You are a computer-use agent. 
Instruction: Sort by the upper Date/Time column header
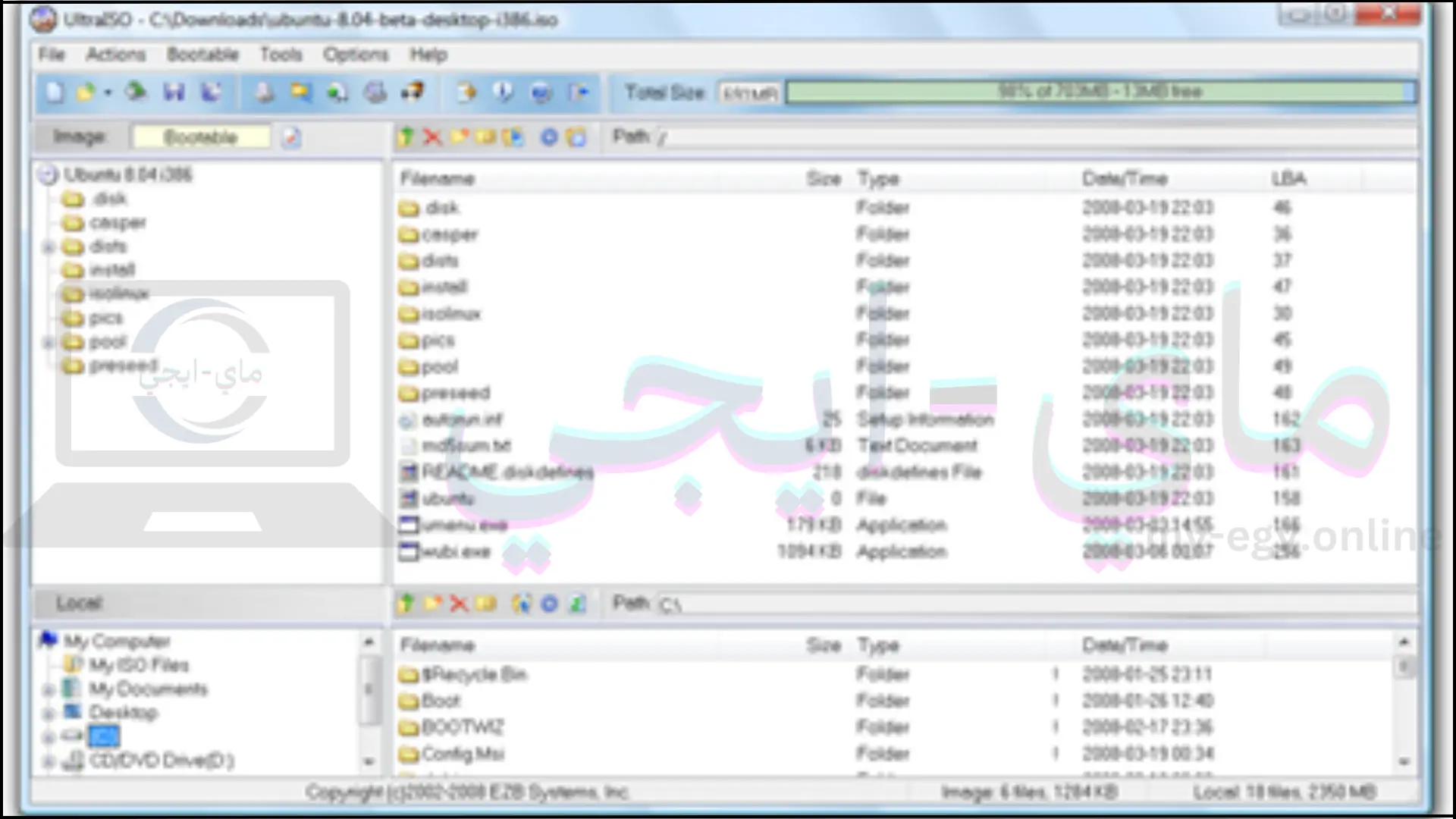(1125, 179)
